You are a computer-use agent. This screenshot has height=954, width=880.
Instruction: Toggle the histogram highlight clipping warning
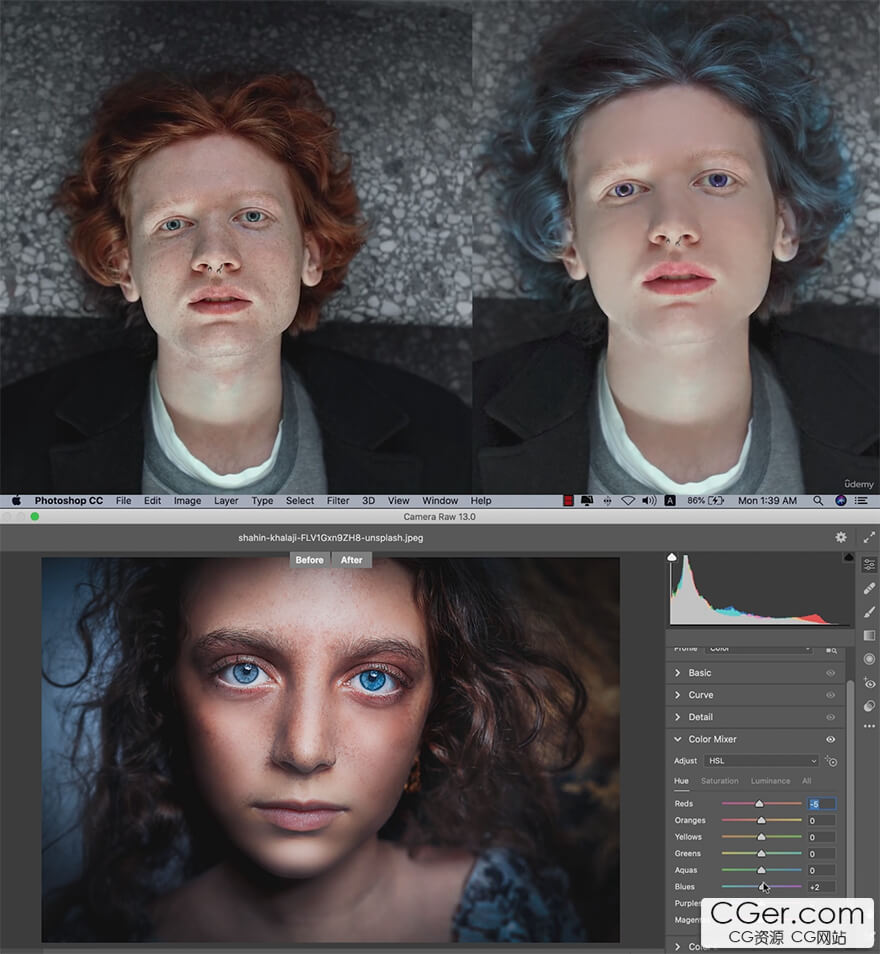[x=848, y=557]
